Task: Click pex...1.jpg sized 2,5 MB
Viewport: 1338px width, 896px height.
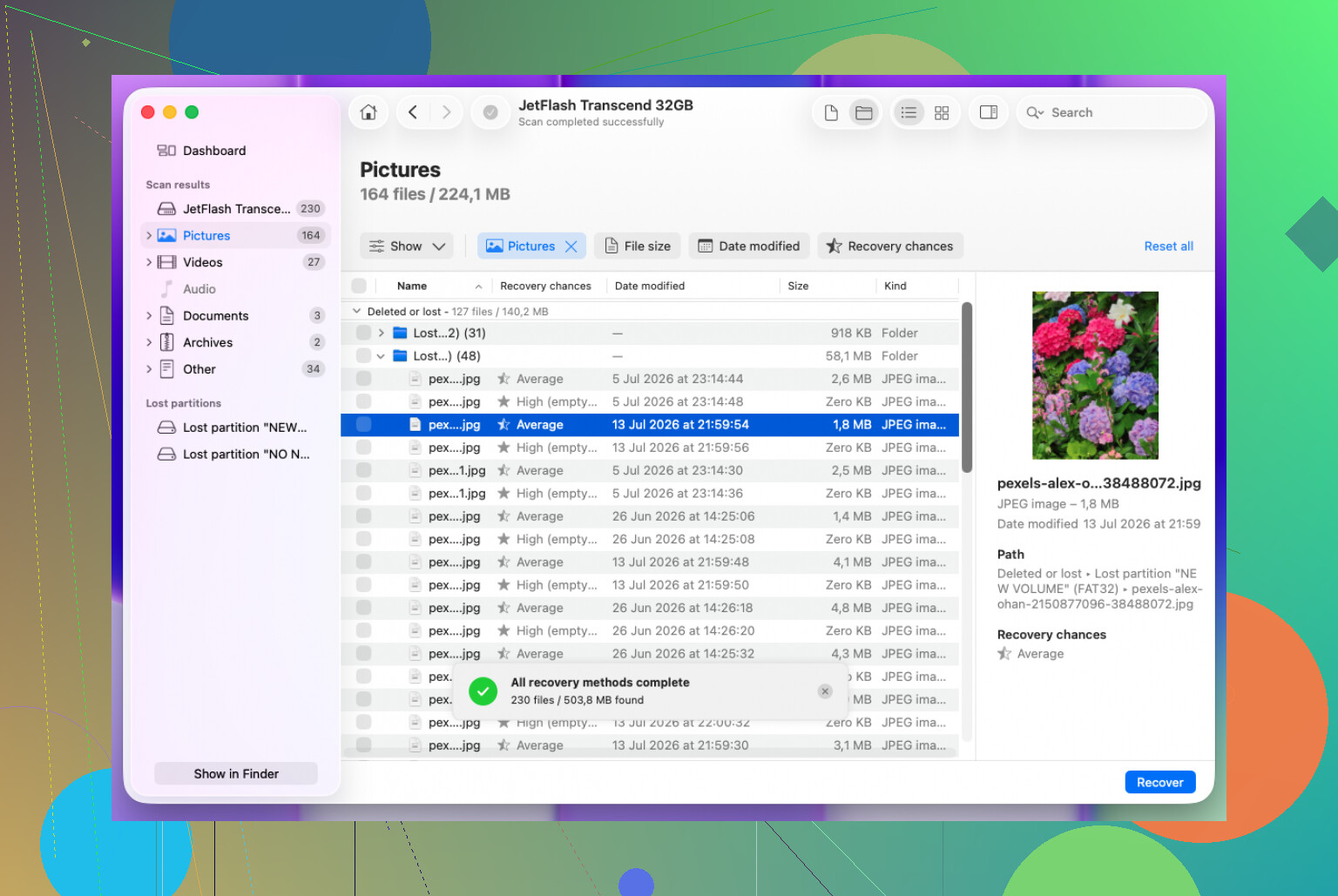Action: [x=650, y=470]
